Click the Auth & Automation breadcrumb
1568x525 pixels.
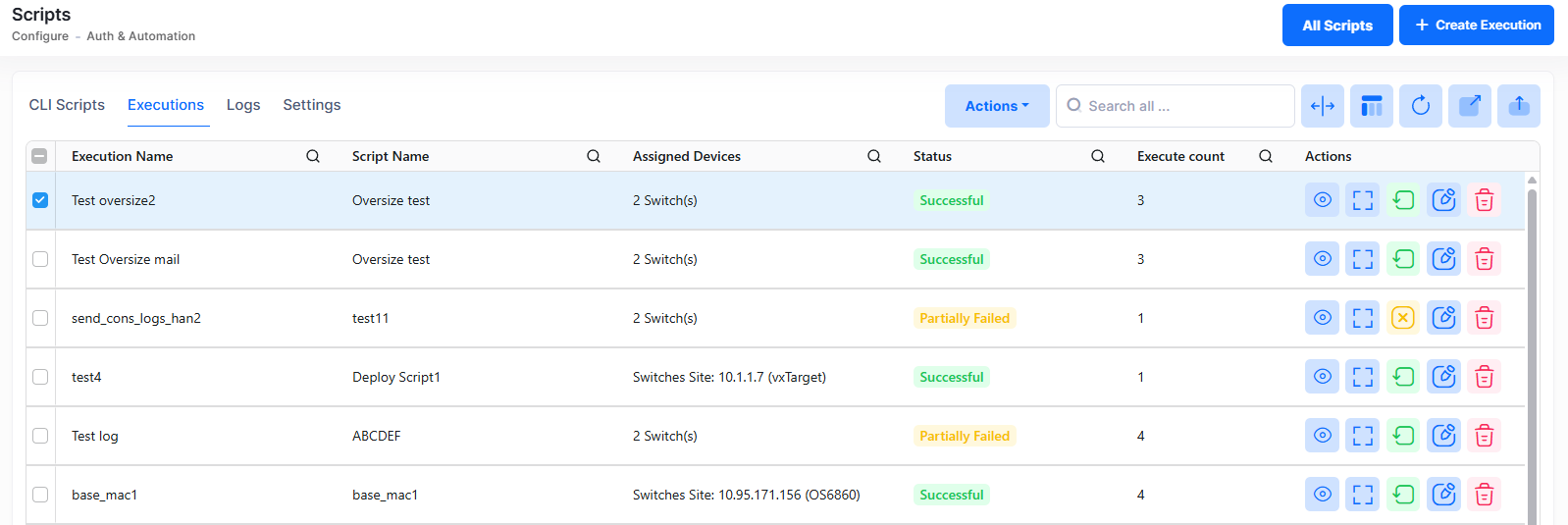click(x=141, y=36)
